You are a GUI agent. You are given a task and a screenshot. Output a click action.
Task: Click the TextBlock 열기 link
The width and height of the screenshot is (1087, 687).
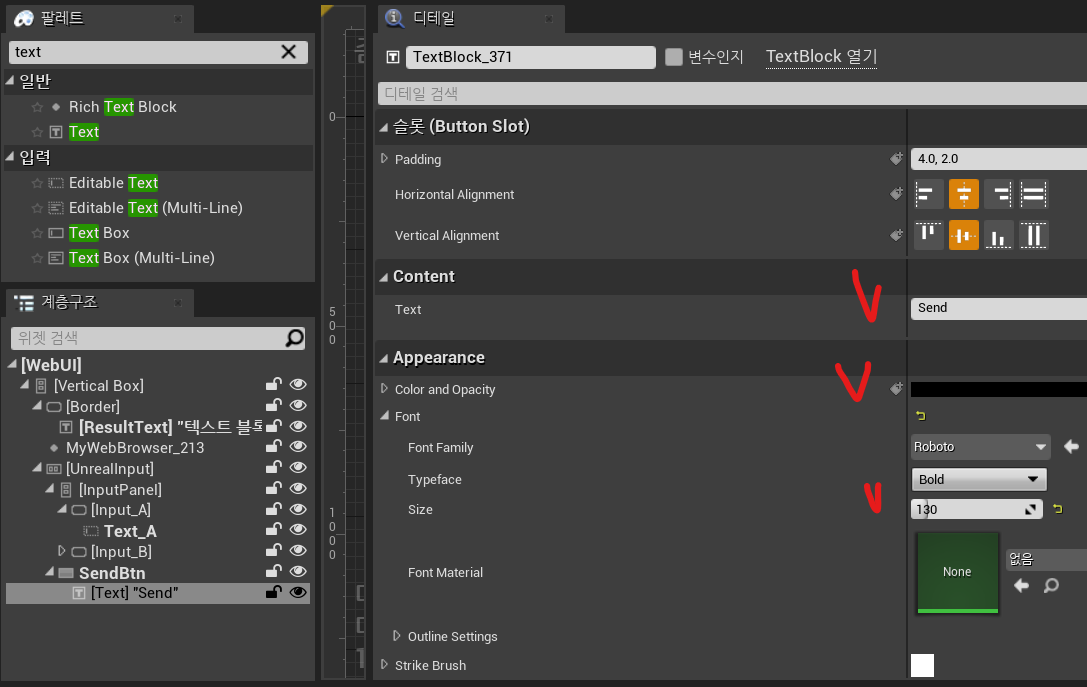[821, 57]
